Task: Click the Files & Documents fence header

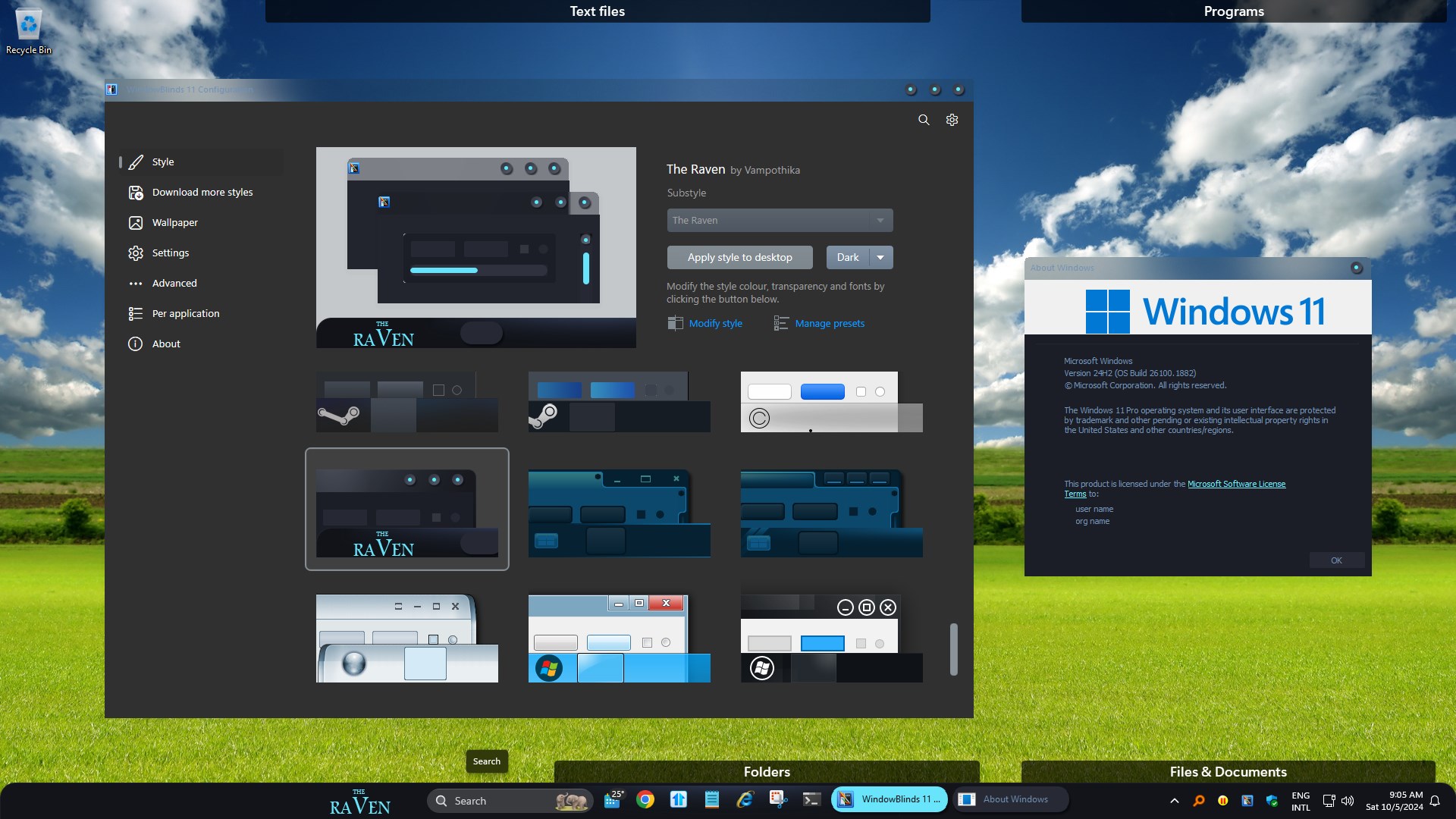Action: pos(1228,771)
